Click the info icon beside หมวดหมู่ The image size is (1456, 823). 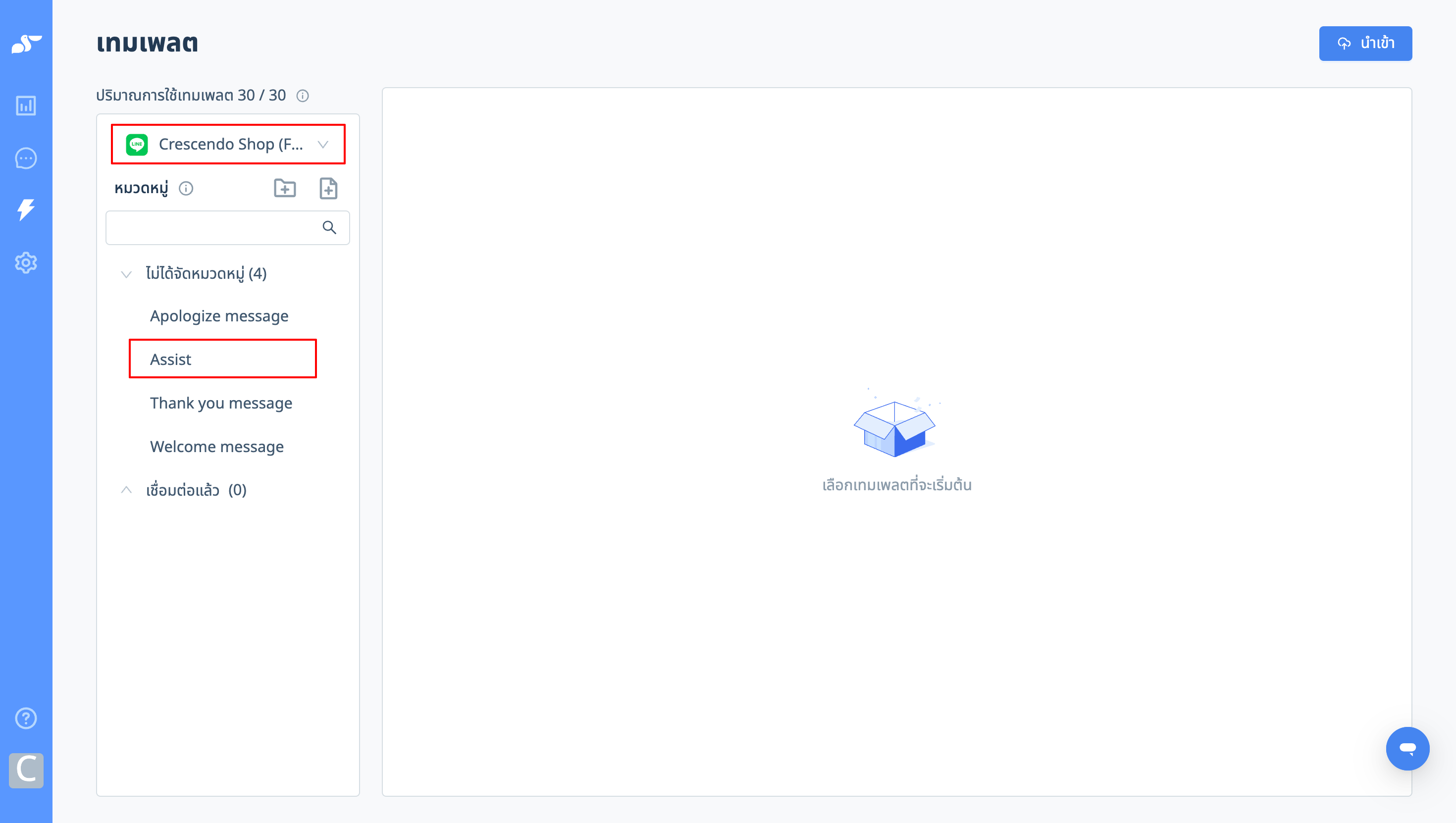click(x=186, y=188)
